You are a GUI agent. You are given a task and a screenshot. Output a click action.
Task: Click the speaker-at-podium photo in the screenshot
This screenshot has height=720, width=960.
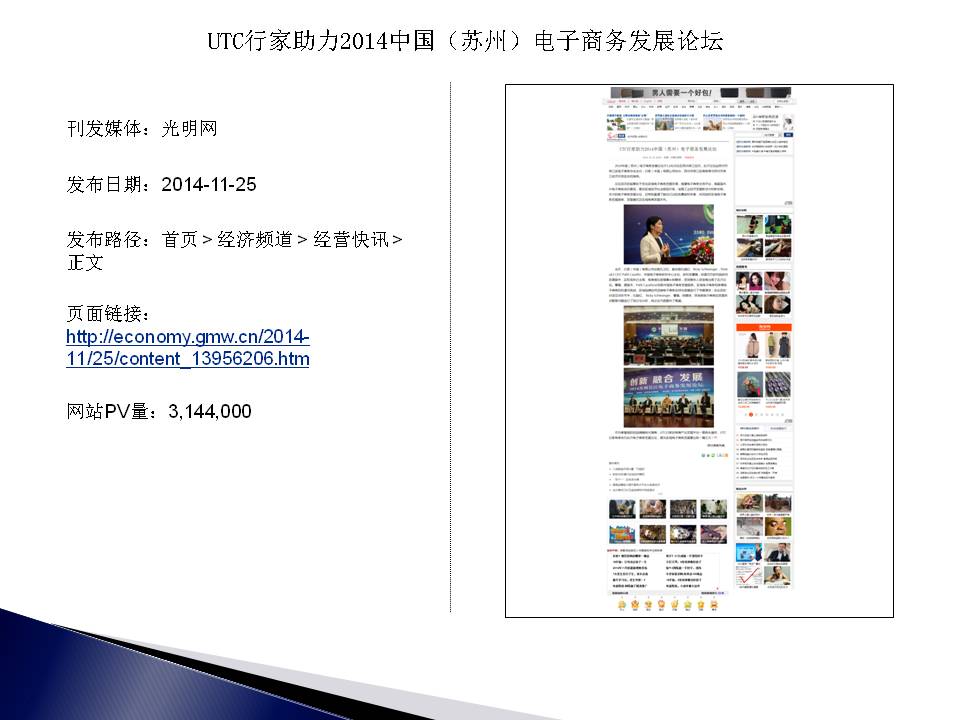(x=669, y=234)
